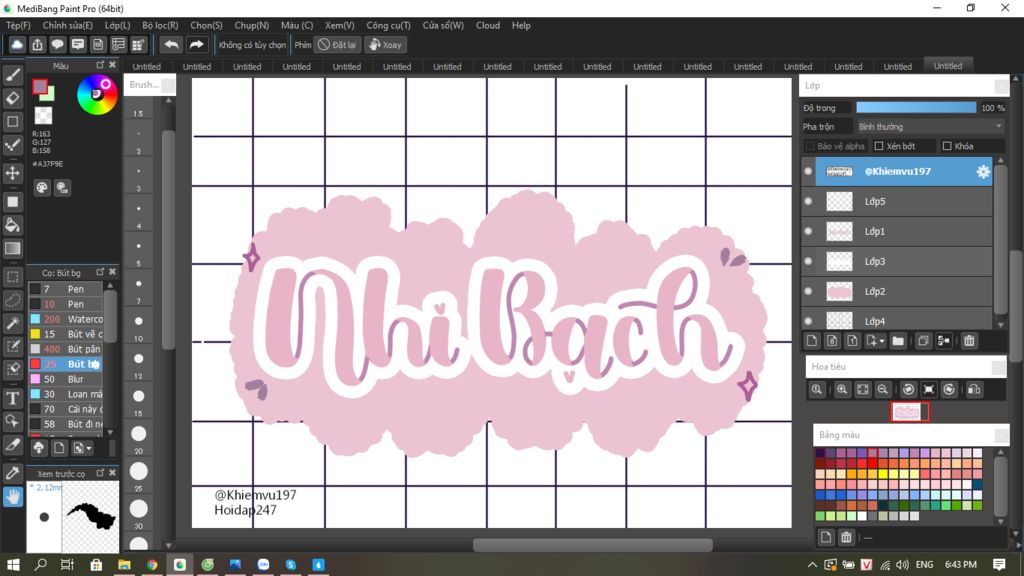Select the Text tool
The height and width of the screenshot is (576, 1024).
(12, 398)
